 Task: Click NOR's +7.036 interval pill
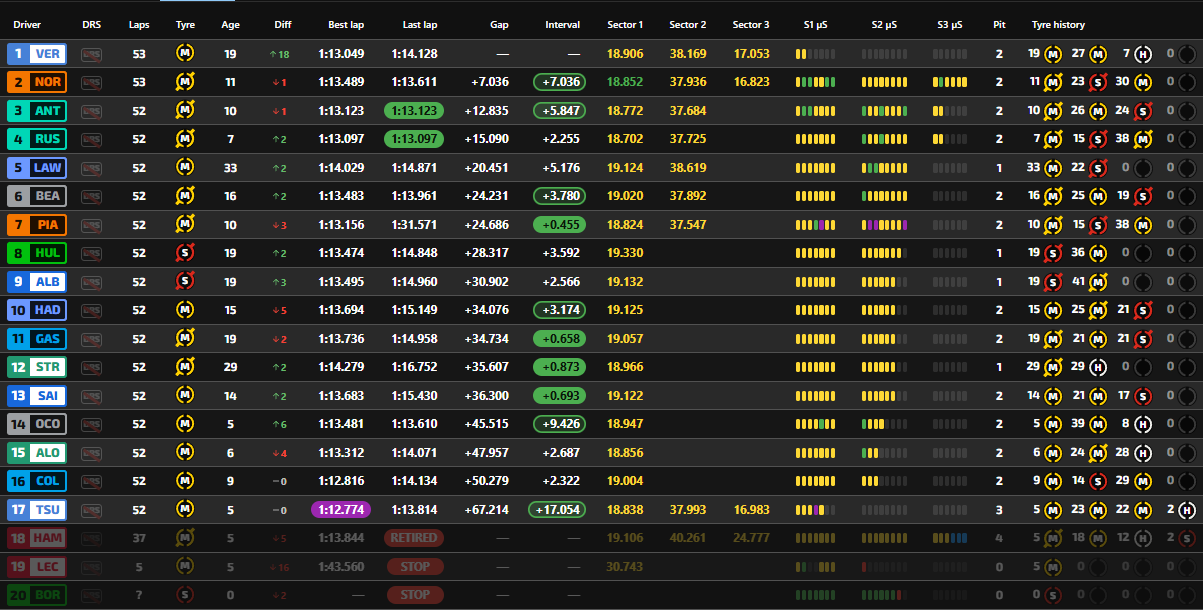click(x=560, y=82)
